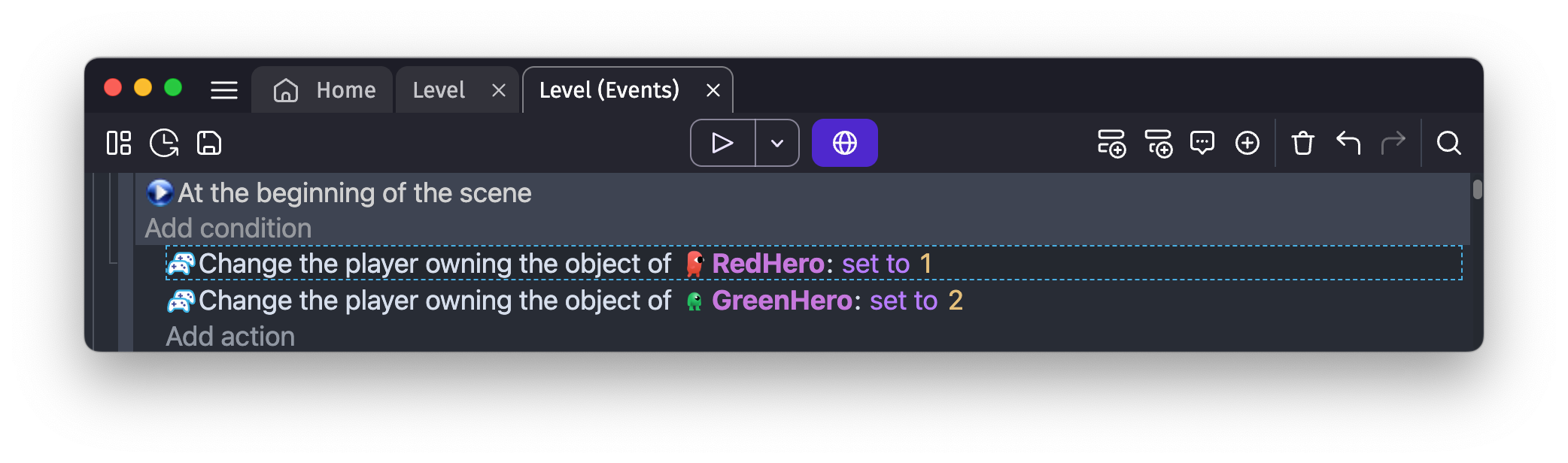Add a comment to the event sheet
The width and height of the screenshot is (1568, 463).
[x=1202, y=143]
